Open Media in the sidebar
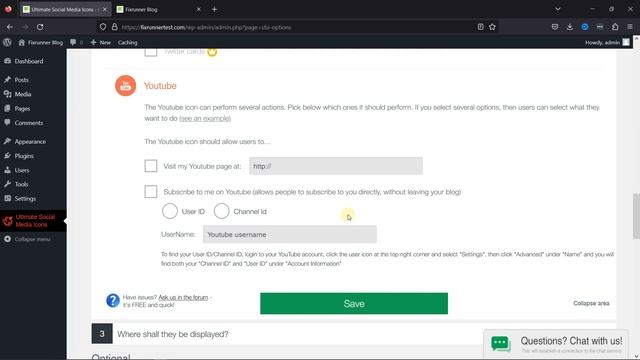 (23, 94)
